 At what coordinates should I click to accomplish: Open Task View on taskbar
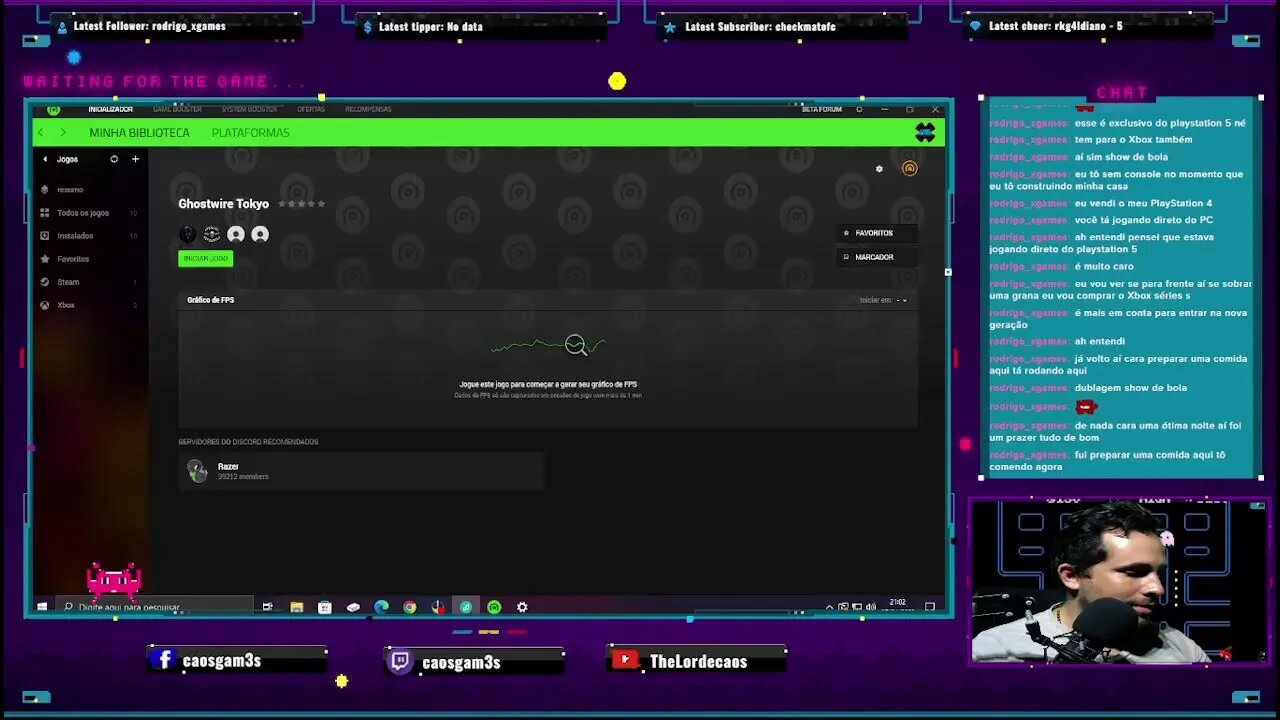click(267, 606)
